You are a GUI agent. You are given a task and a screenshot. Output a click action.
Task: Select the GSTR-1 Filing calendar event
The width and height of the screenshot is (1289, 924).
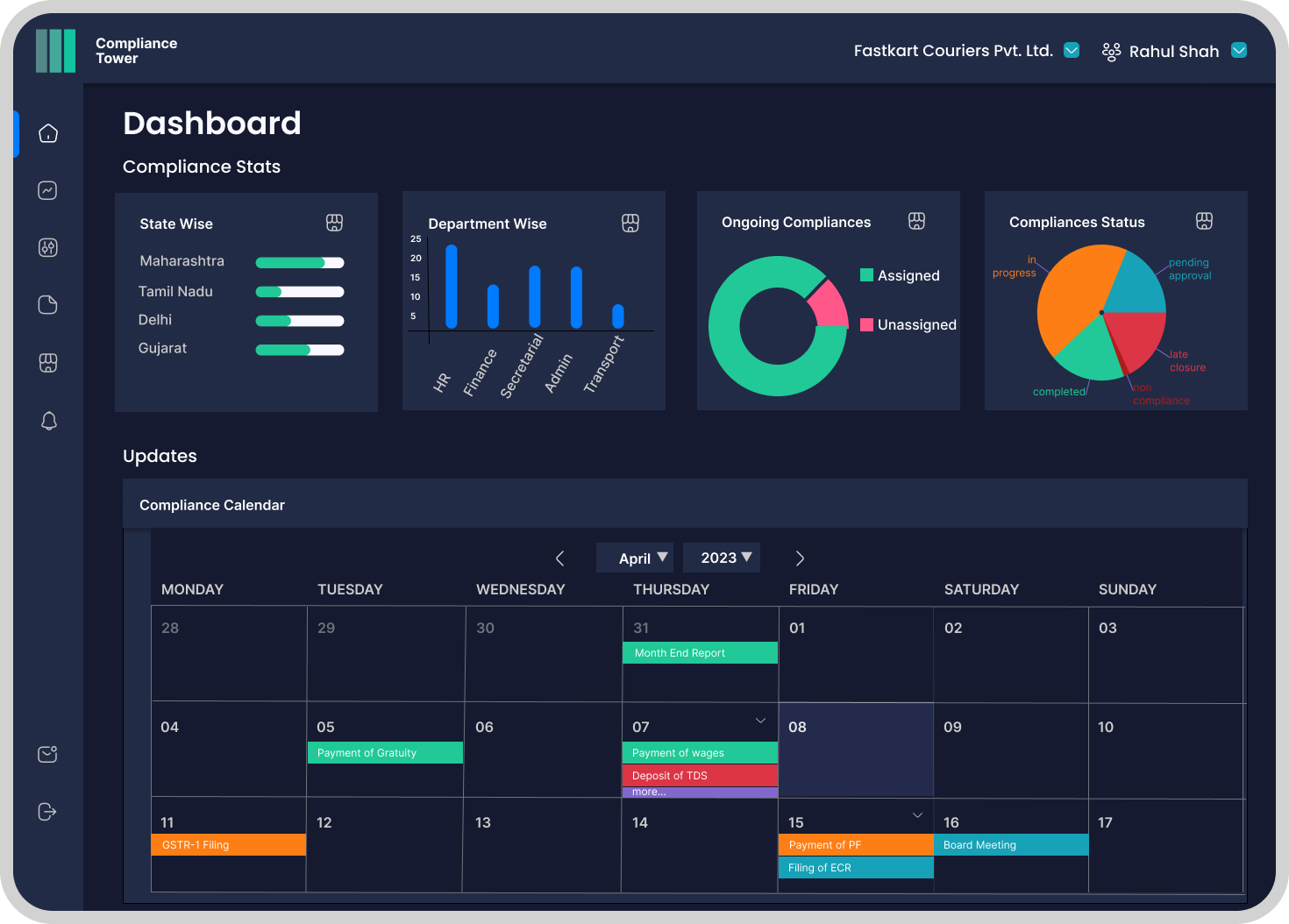click(x=229, y=845)
